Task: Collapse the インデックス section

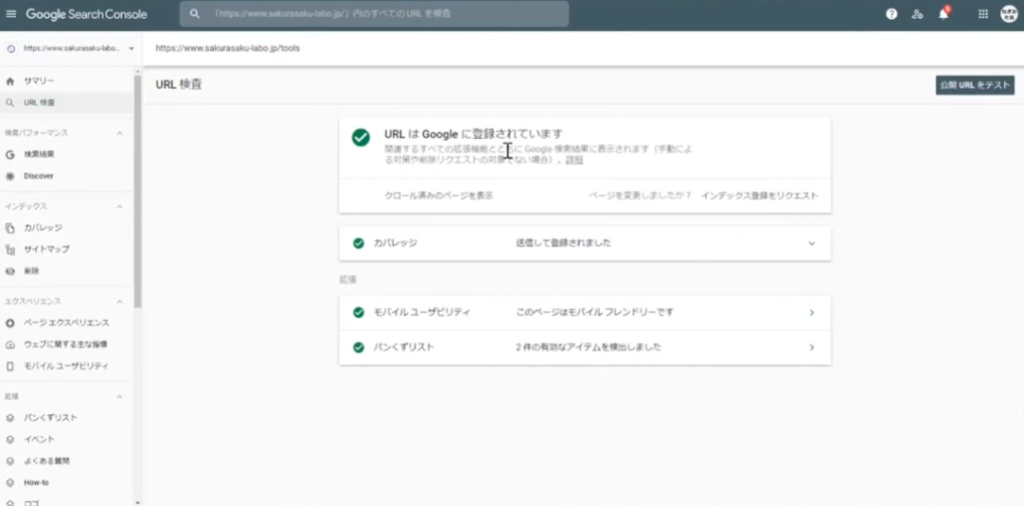Action: pyautogui.click(x=120, y=206)
